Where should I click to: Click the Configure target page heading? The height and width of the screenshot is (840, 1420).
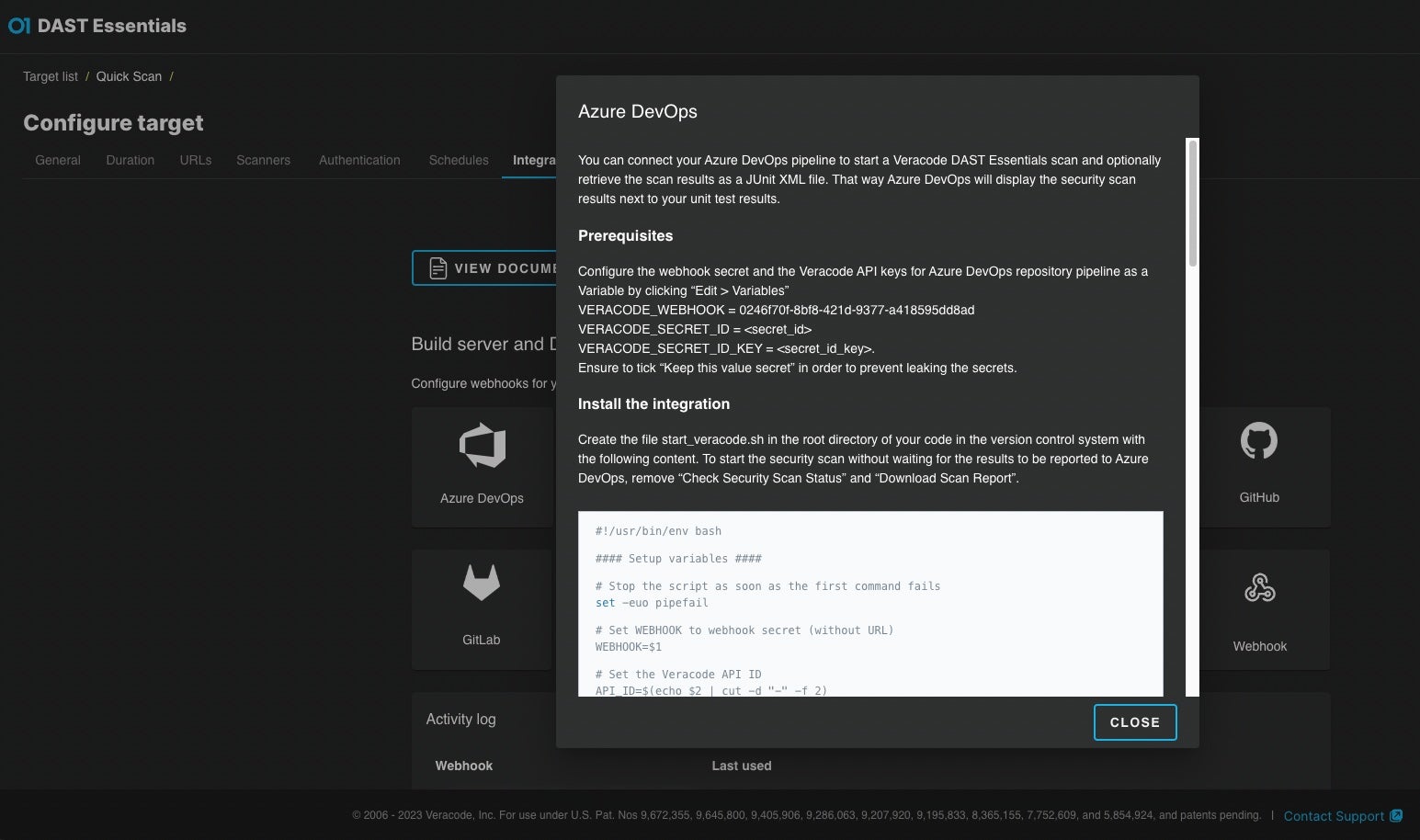click(x=113, y=123)
